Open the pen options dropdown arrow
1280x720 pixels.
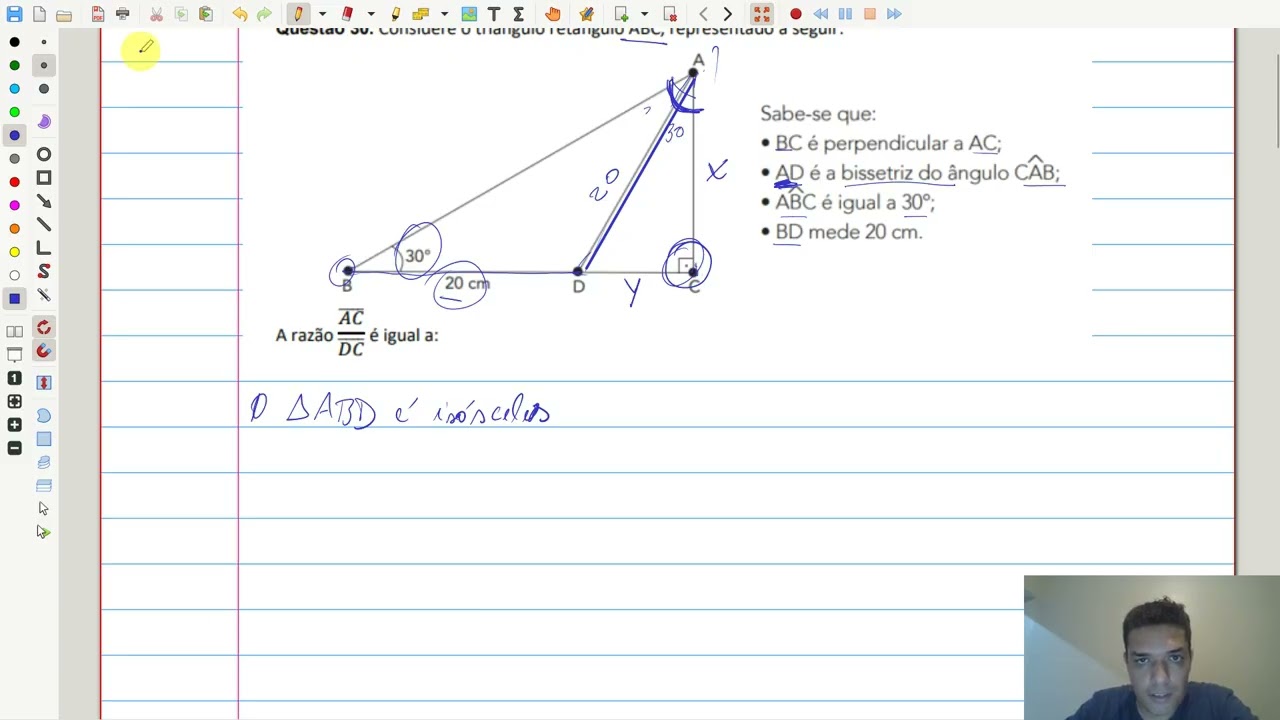(322, 14)
